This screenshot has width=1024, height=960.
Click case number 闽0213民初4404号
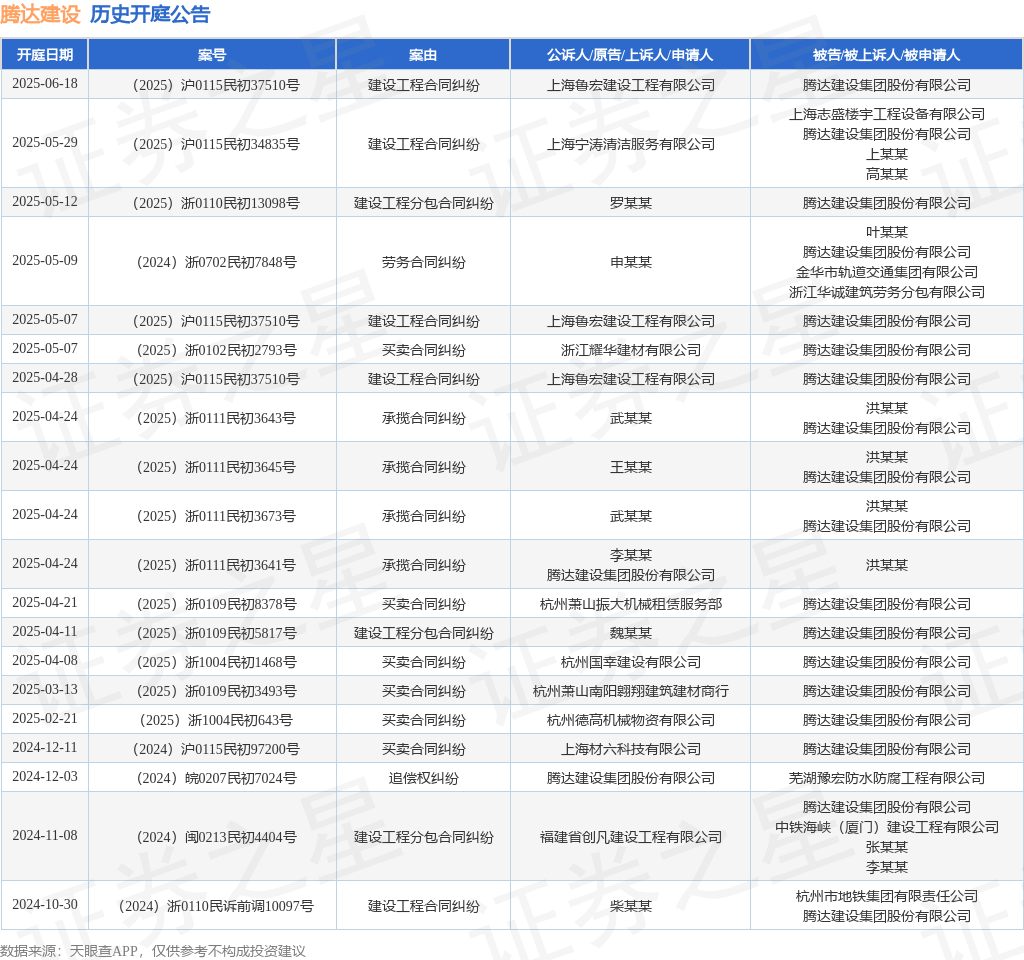point(216,837)
